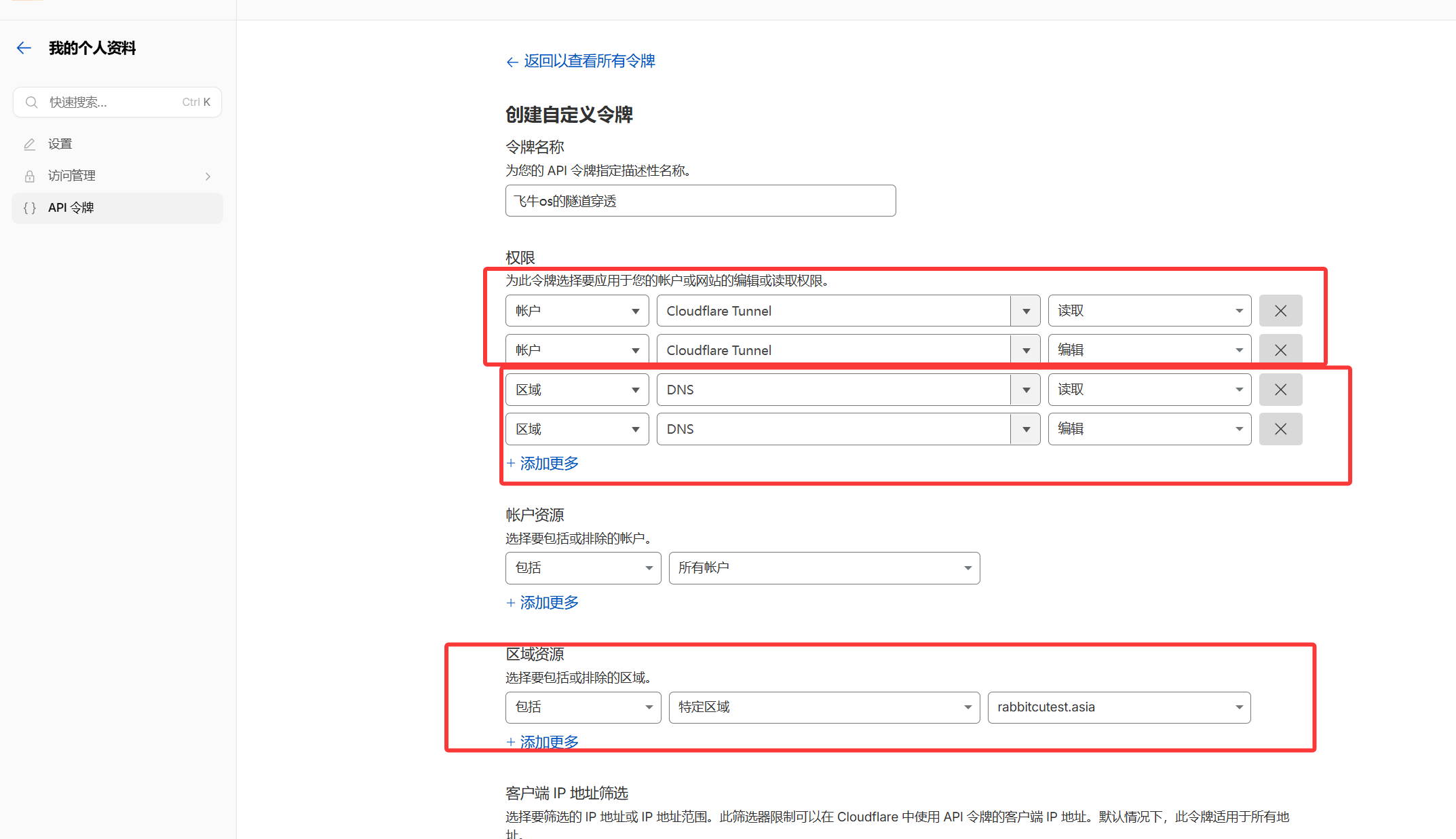Screen dimensions: 1456x839
Task: Open the 特定区域 zone resources dropdown
Action: click(x=824, y=707)
